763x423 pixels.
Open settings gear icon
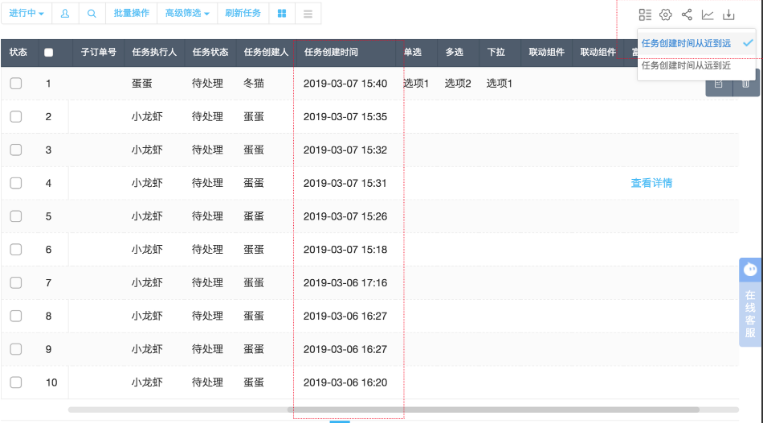click(x=665, y=14)
